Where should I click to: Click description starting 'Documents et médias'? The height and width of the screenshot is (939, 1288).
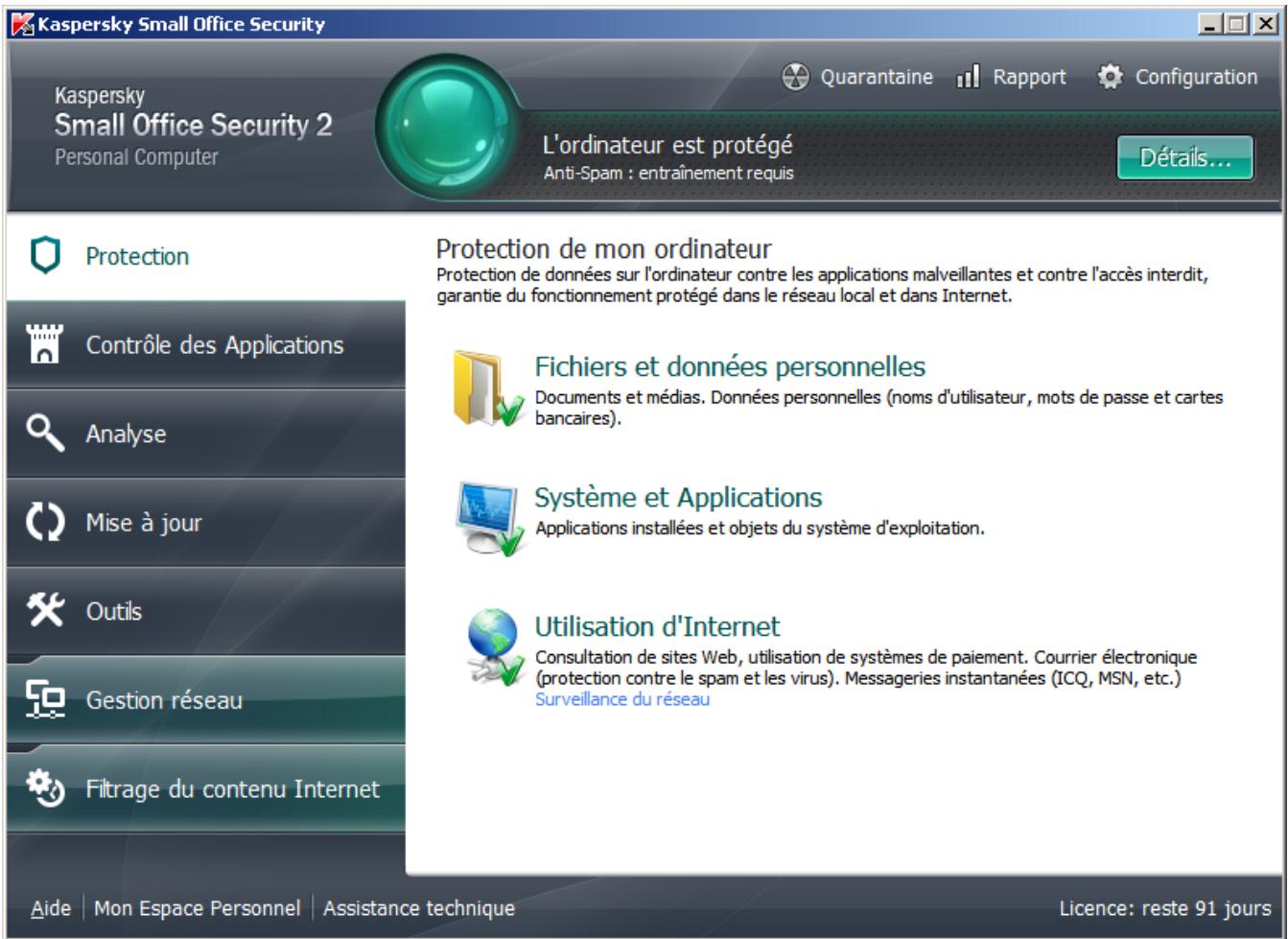[x=879, y=408]
